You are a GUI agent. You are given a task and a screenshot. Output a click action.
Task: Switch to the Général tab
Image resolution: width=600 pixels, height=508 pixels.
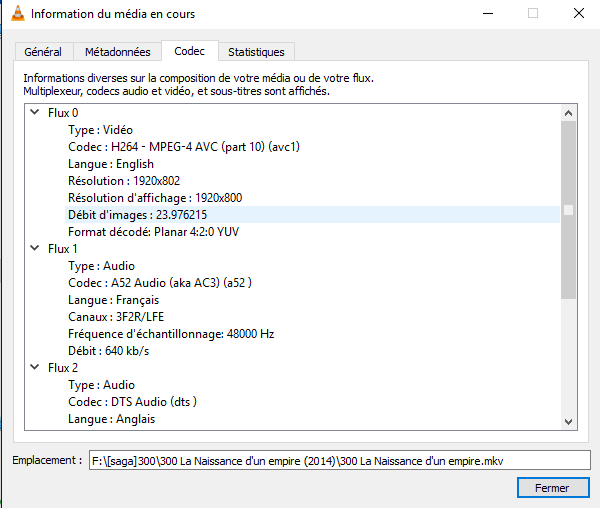point(43,52)
